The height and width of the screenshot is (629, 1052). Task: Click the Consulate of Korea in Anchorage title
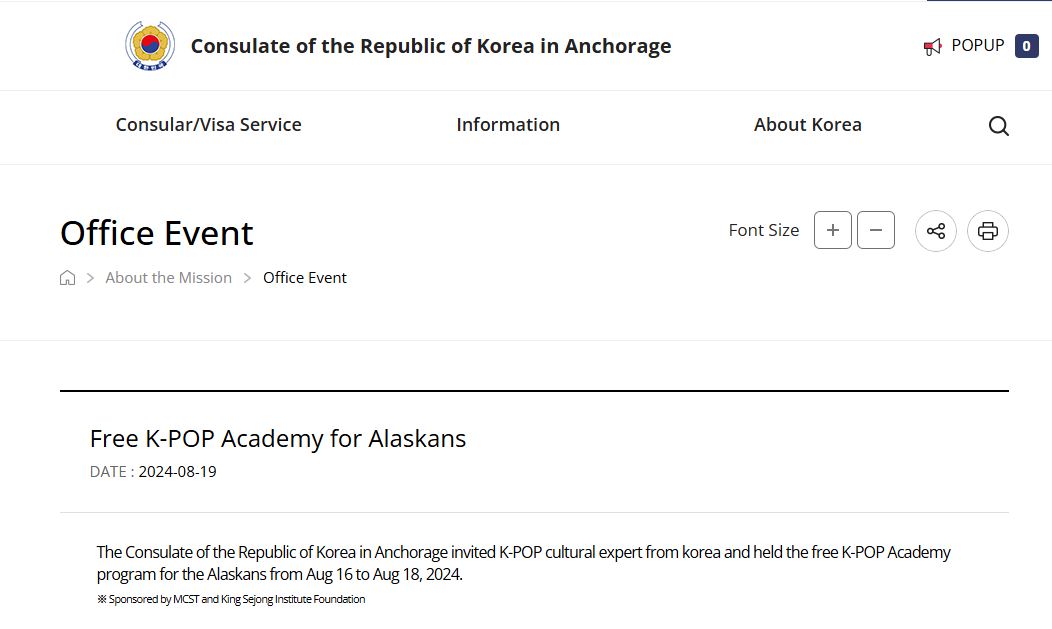(431, 46)
